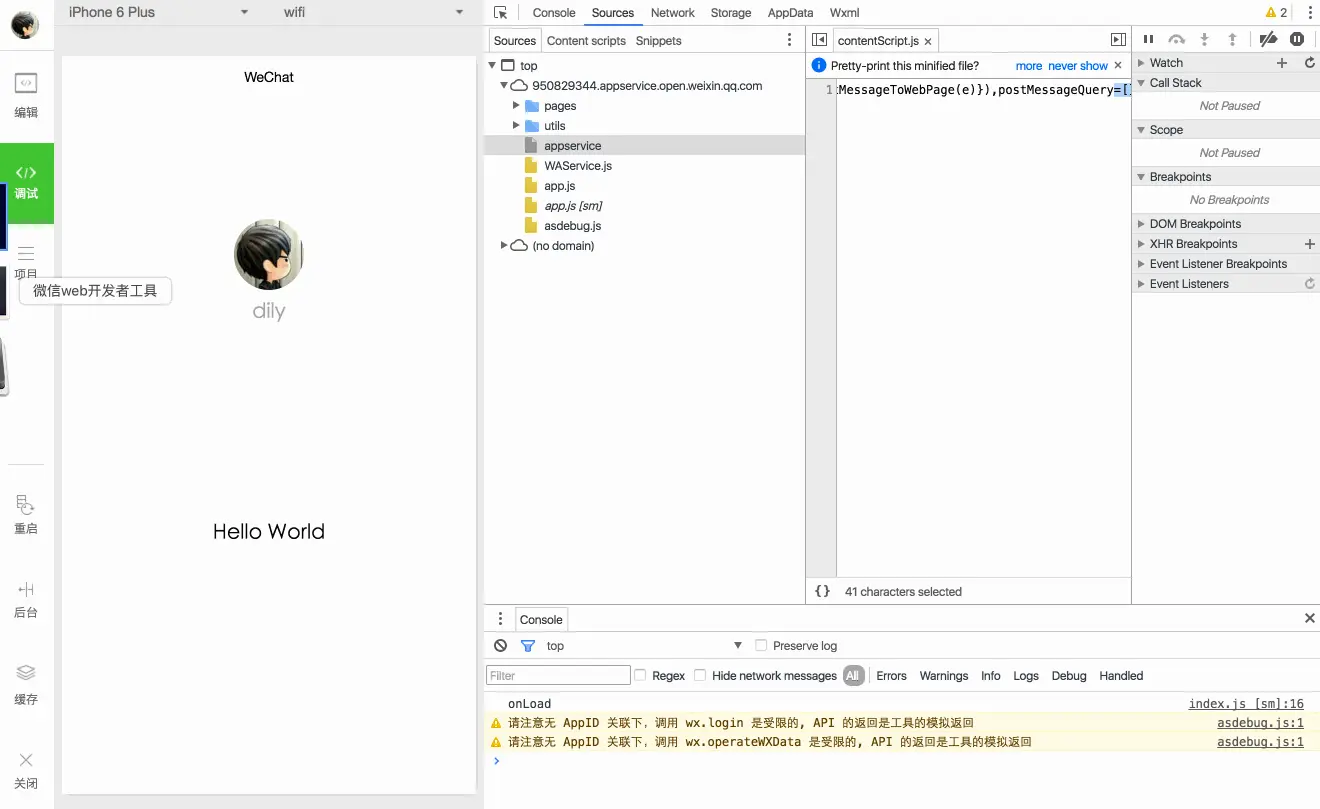Click the 'more' link in pretty-print bar

(1029, 66)
